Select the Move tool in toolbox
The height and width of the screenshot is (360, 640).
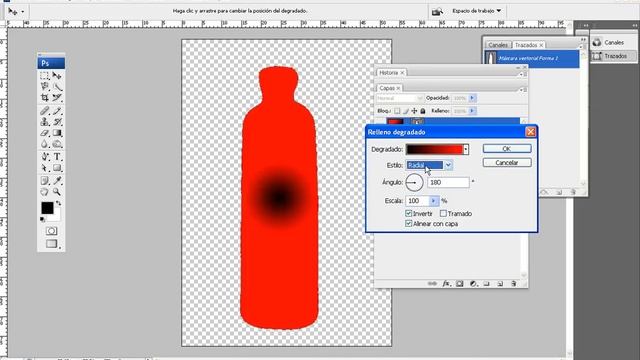pyautogui.click(x=57, y=76)
